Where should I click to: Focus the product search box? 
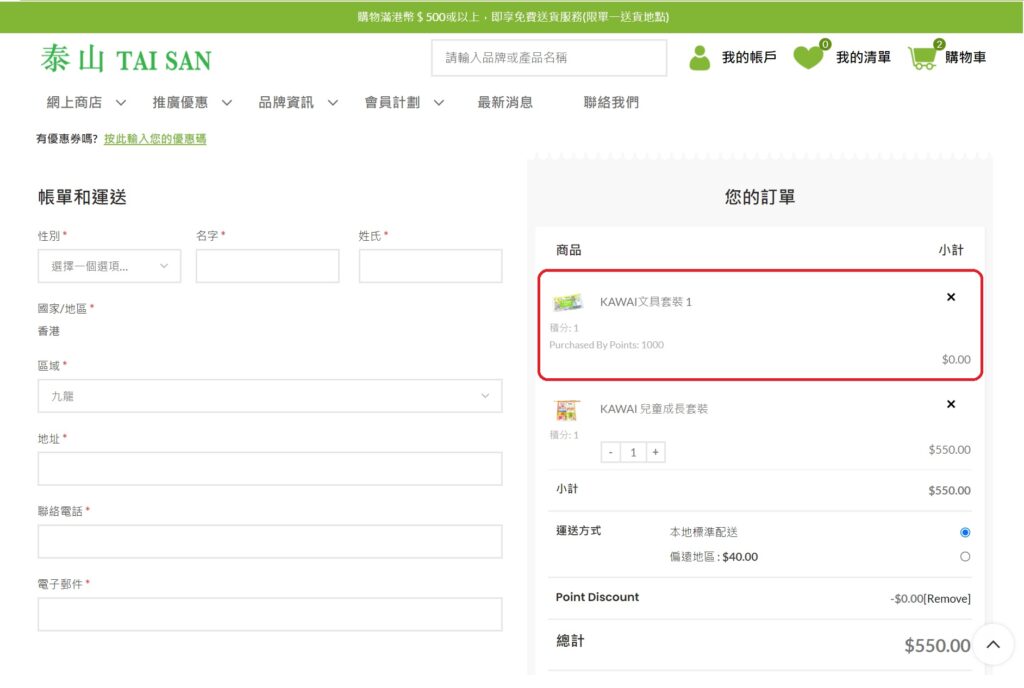[549, 57]
